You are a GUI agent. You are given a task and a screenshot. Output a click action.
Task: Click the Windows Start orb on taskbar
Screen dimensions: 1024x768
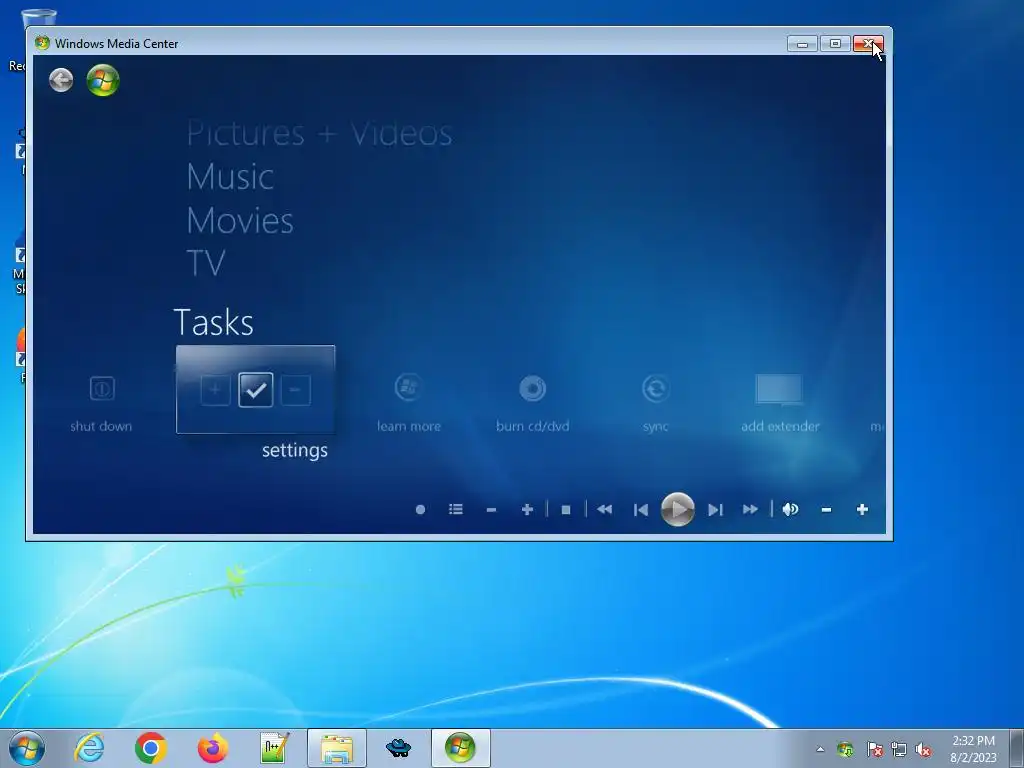(x=27, y=748)
